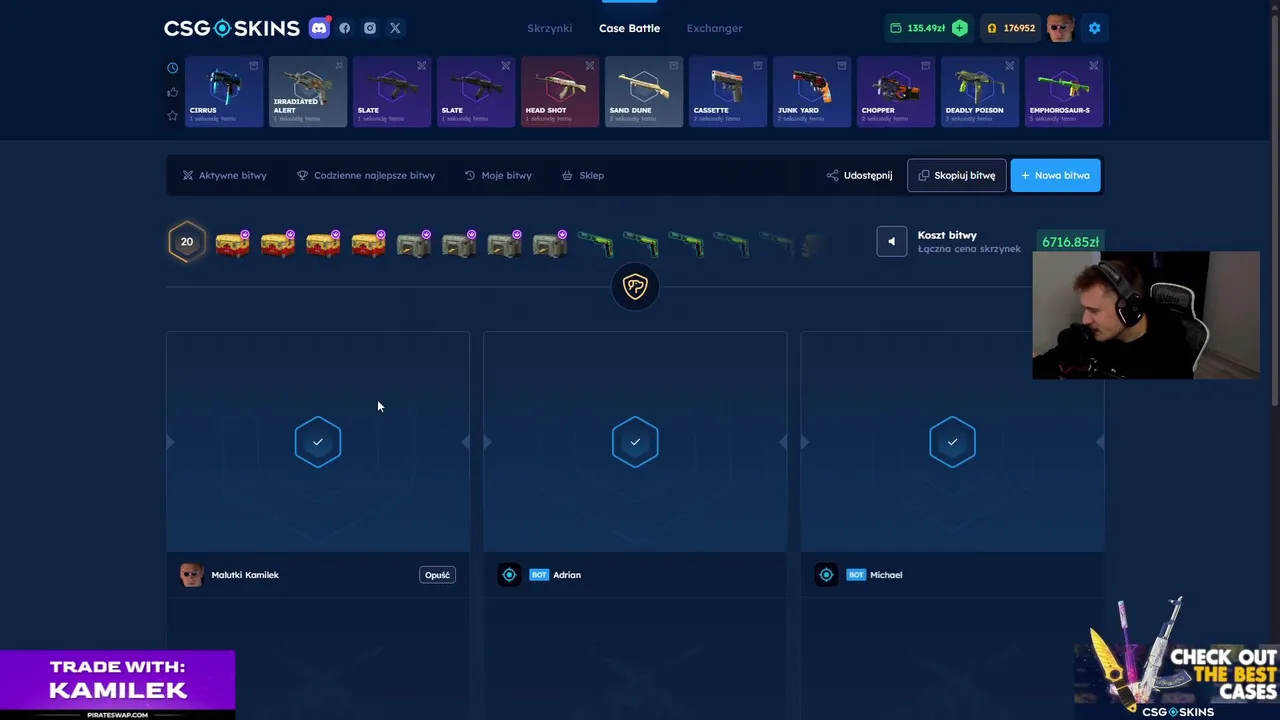The width and height of the screenshot is (1280, 720).
Task: Open the user profile avatar in header
Action: (1060, 28)
